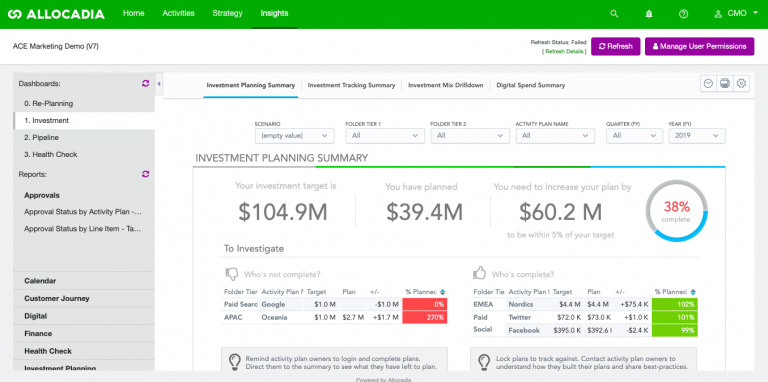Open the help question mark icon
Screen dimensions: 768x382
pos(684,14)
